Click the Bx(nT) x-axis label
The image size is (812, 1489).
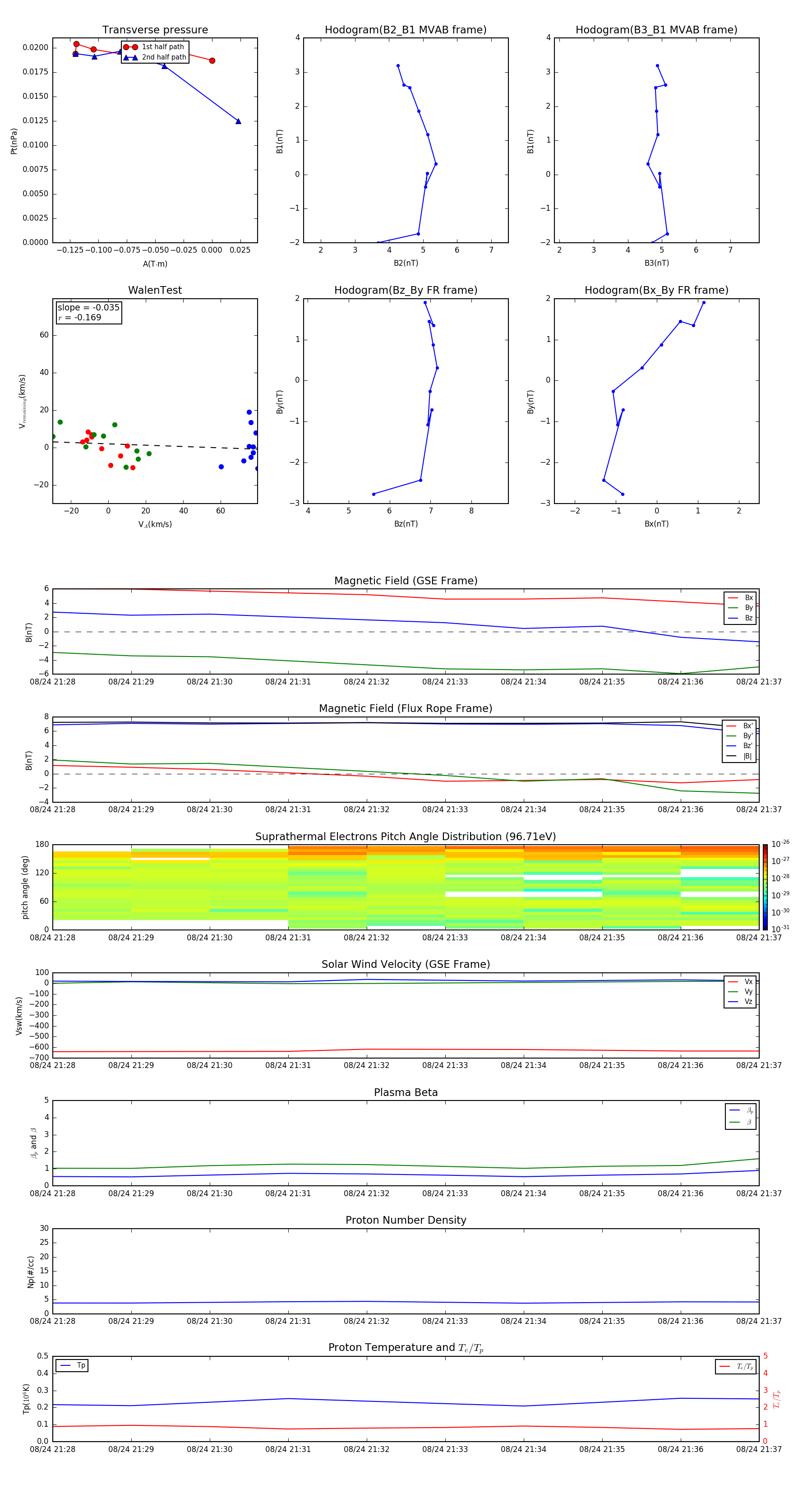656,524
